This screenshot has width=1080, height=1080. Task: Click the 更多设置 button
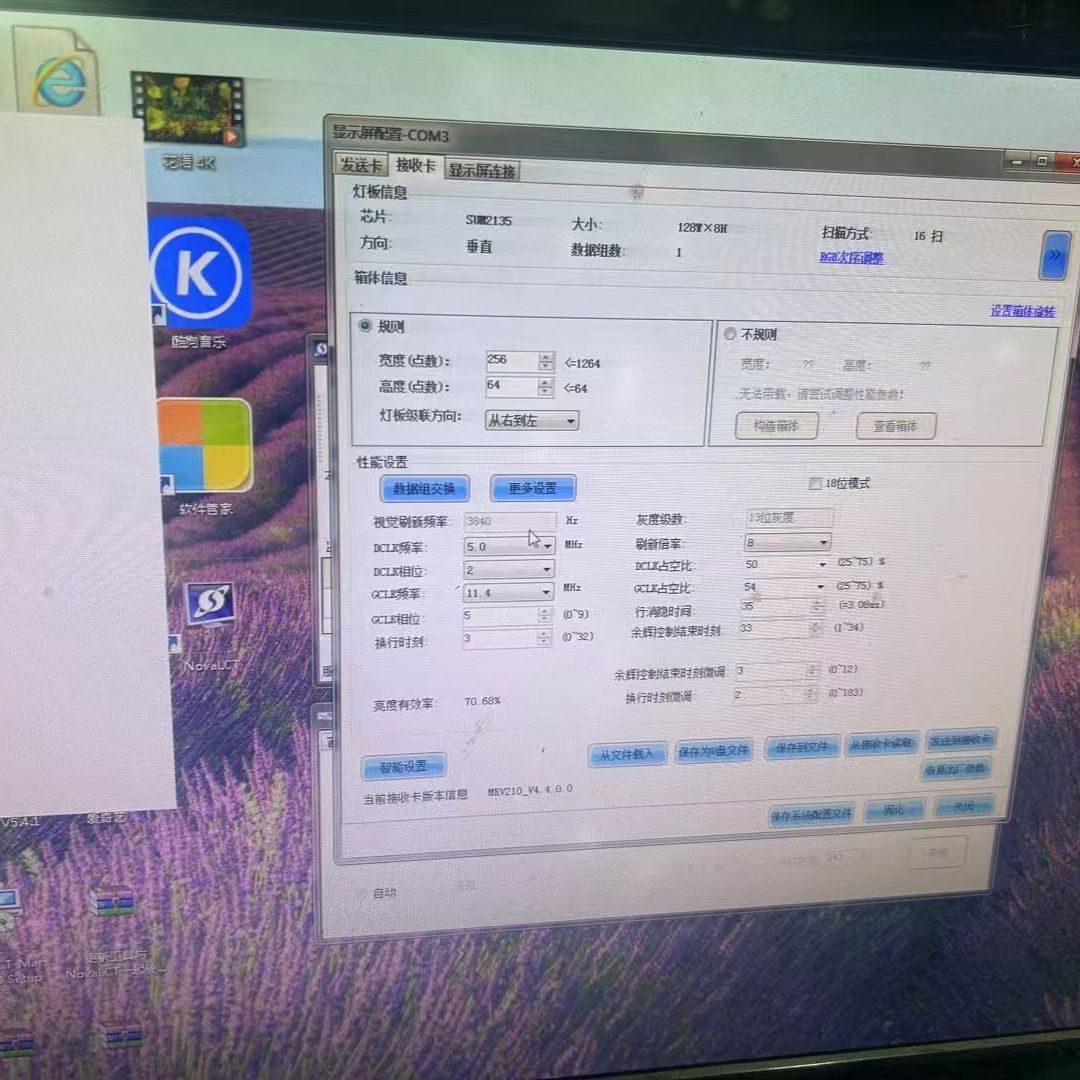(533, 488)
